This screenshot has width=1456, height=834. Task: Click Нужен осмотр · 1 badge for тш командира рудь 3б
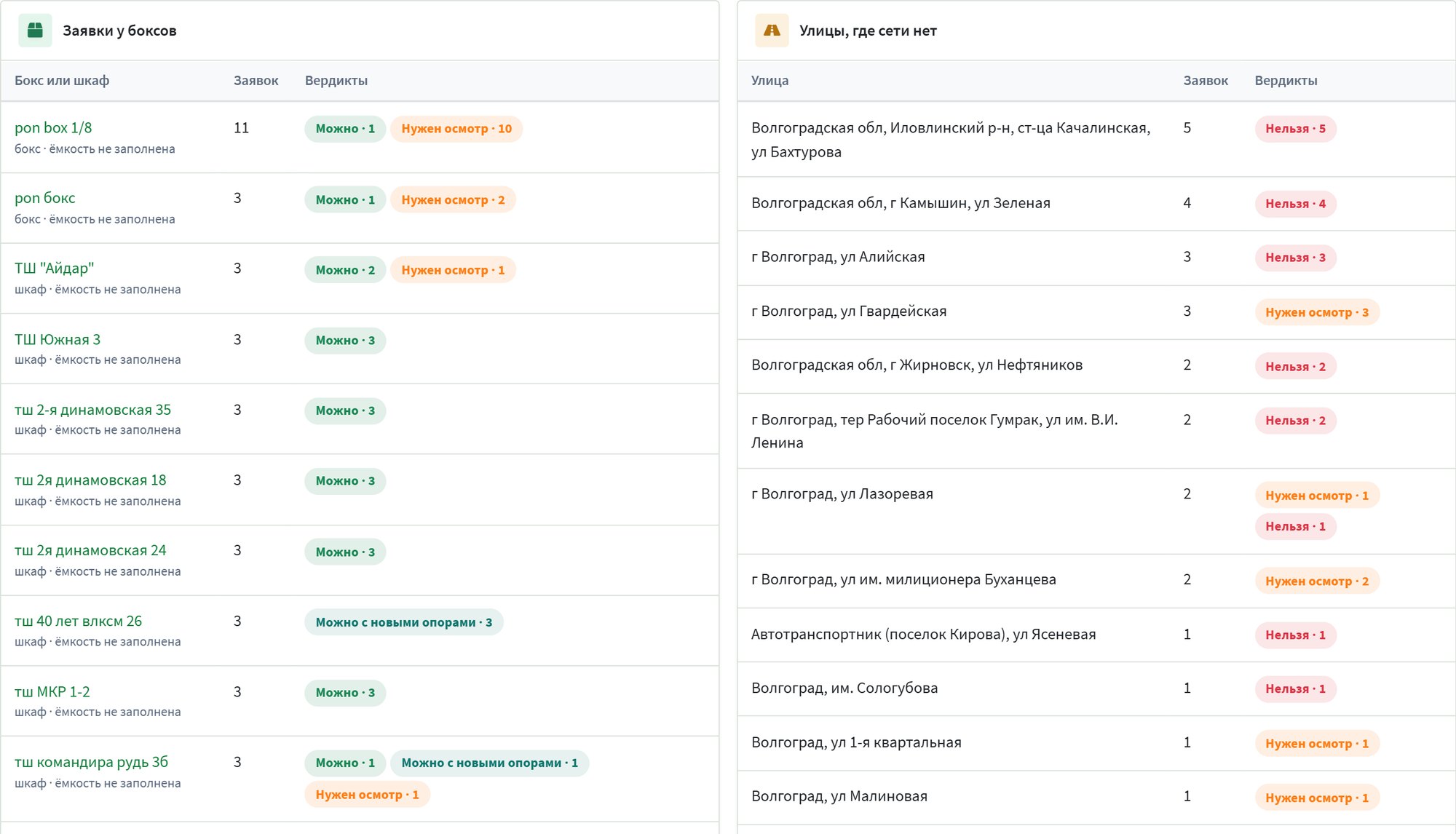(368, 795)
